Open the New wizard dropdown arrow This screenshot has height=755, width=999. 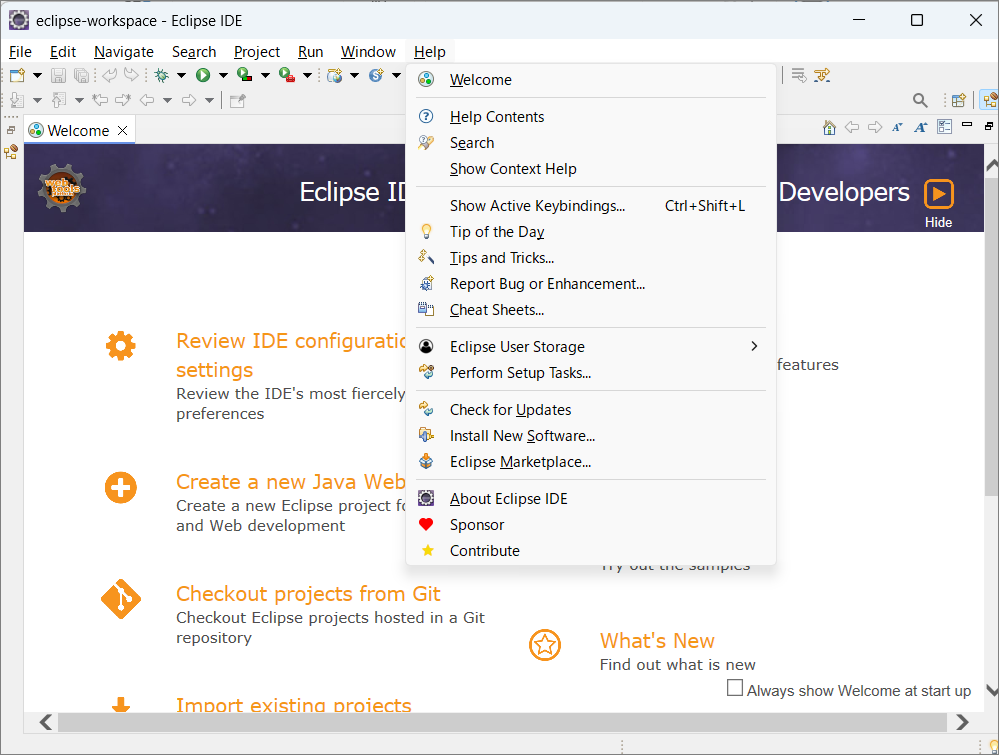click(38, 75)
